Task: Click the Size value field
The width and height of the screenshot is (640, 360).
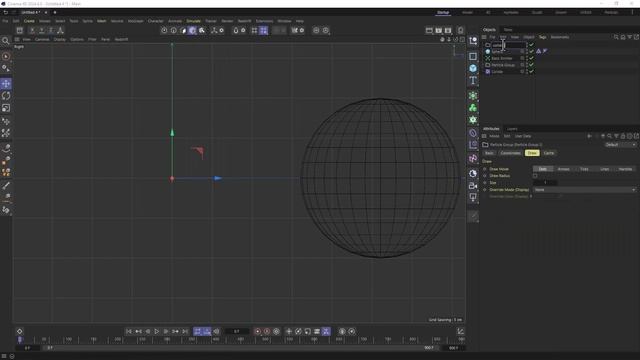Action: 545,183
